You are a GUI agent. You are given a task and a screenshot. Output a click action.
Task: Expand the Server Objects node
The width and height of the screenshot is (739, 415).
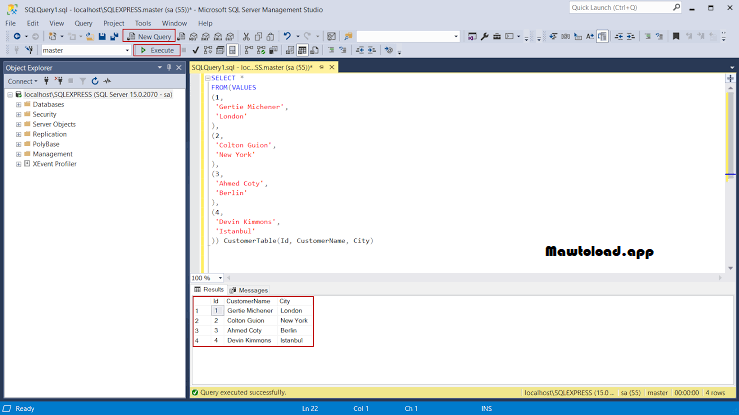click(18, 124)
